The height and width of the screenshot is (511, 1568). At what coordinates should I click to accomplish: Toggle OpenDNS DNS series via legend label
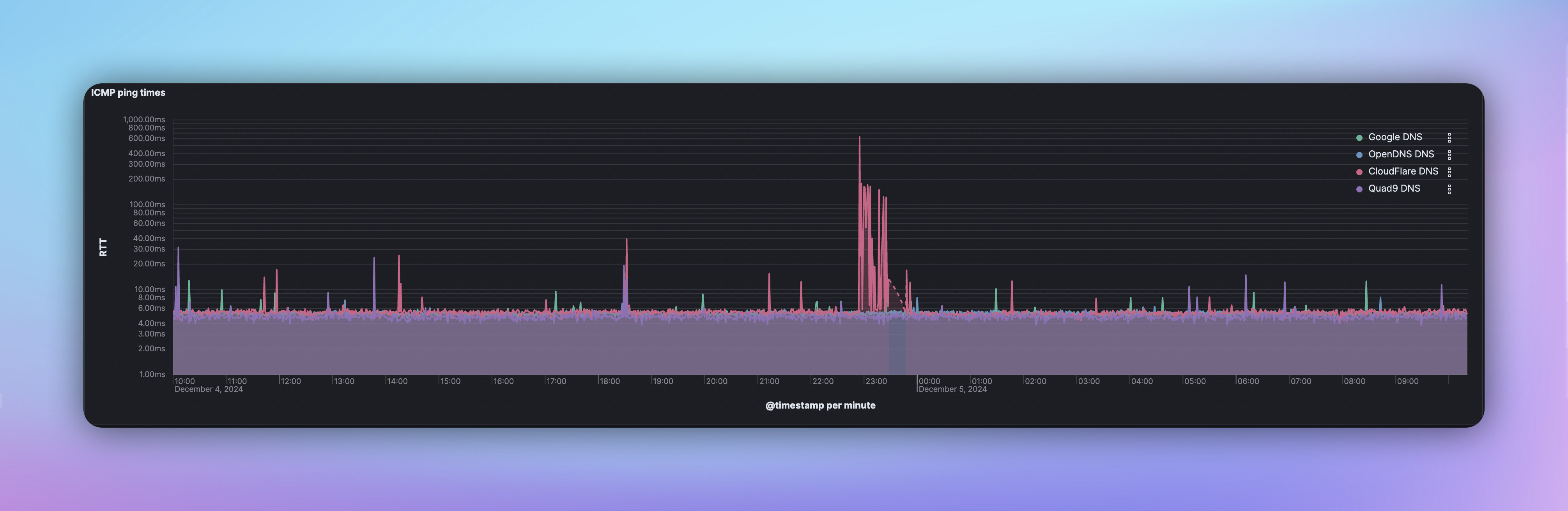[x=1401, y=154]
